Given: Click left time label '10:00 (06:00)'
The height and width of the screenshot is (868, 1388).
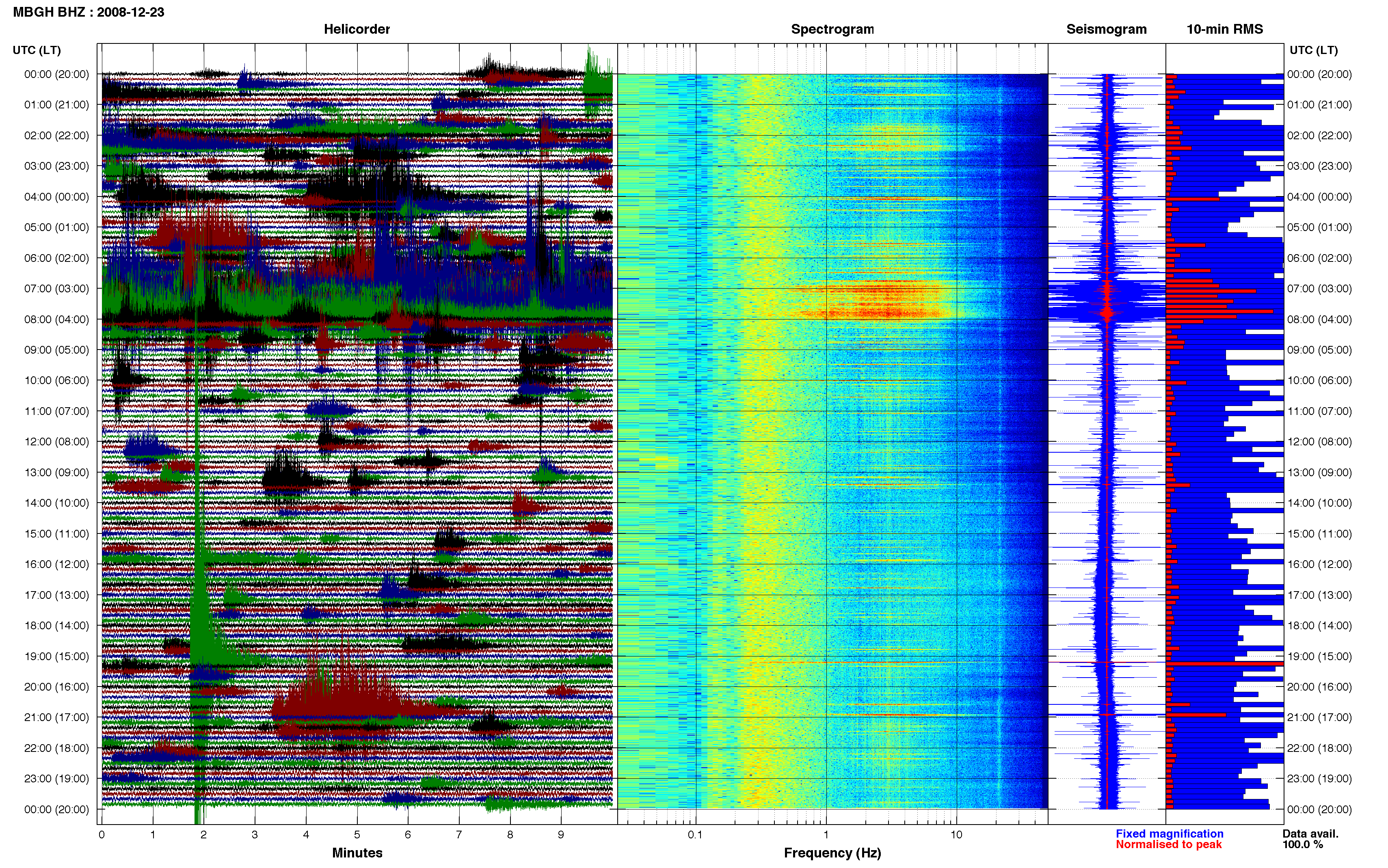Looking at the screenshot, I should pyautogui.click(x=57, y=380).
